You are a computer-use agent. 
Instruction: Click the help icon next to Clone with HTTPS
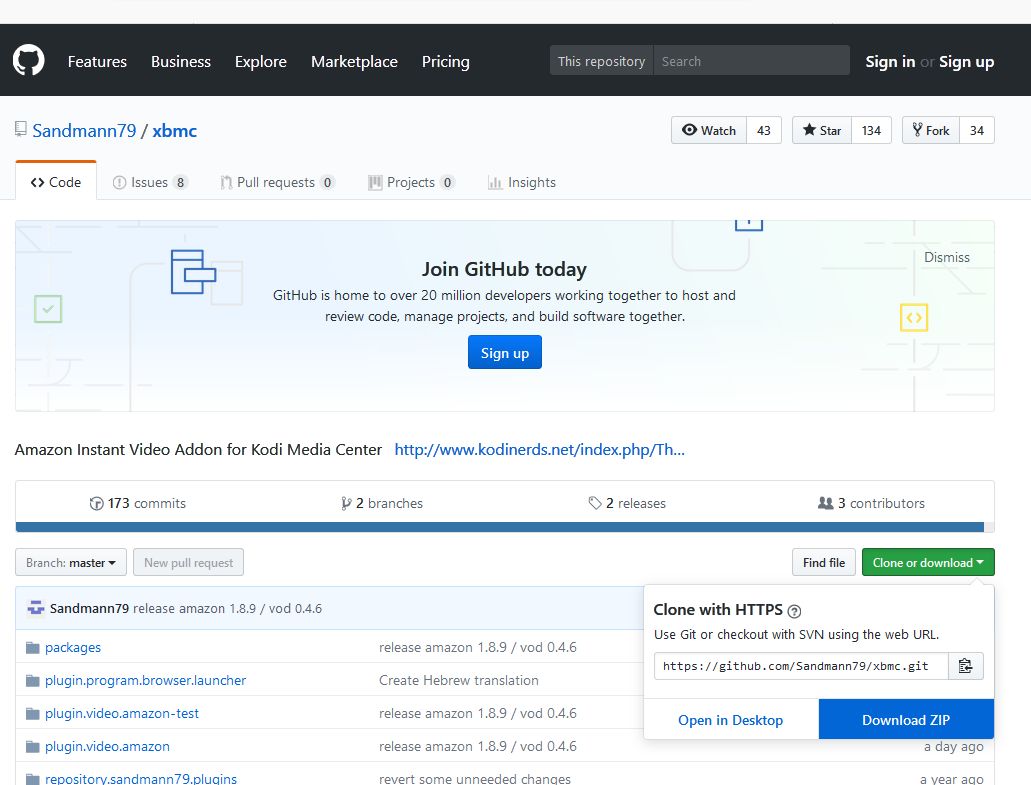[794, 611]
